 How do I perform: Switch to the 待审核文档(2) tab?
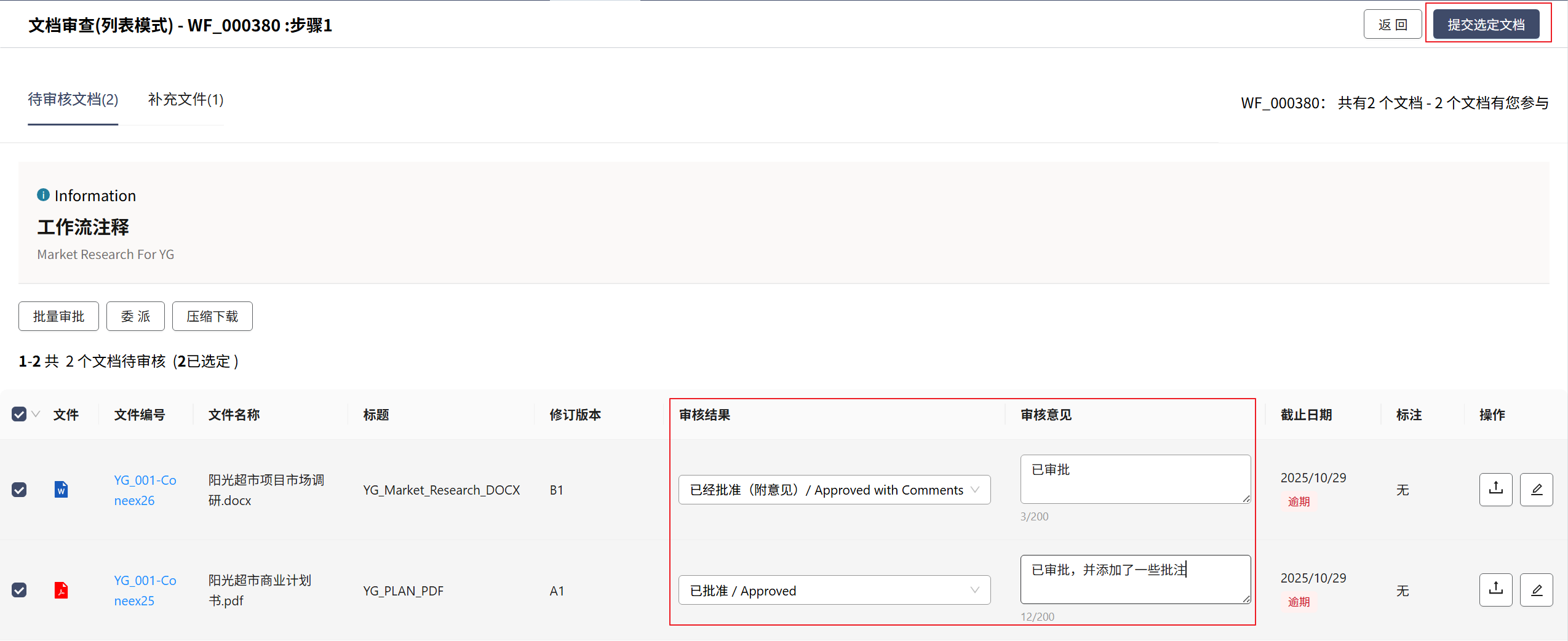tap(73, 100)
